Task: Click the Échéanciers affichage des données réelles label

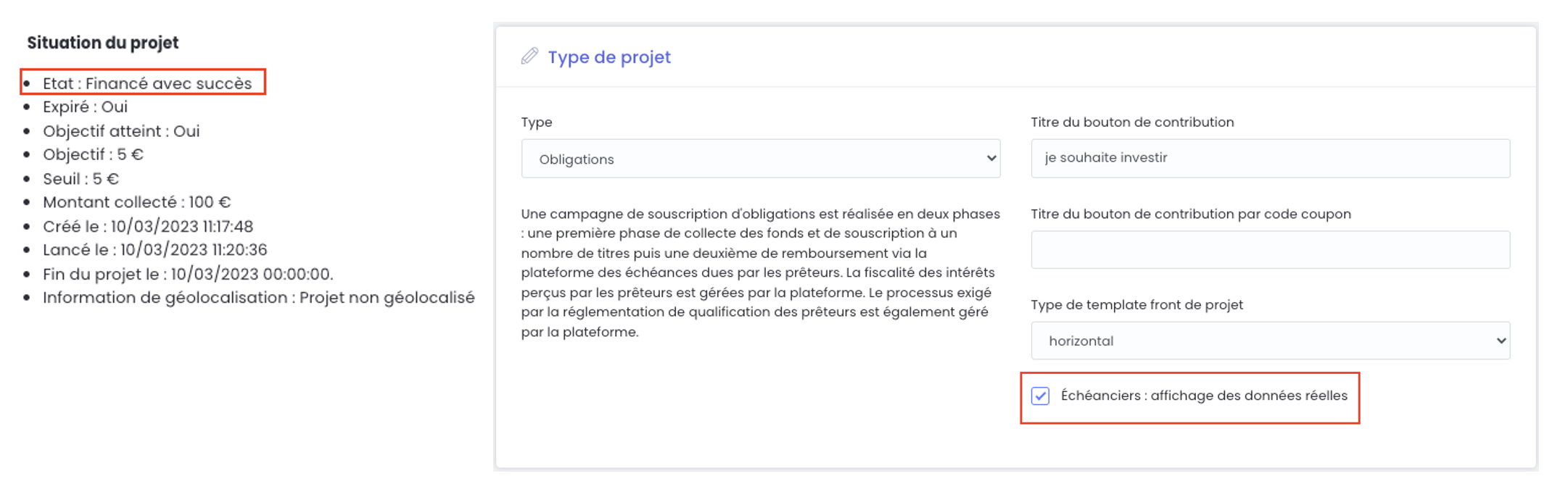Action: tap(1203, 396)
